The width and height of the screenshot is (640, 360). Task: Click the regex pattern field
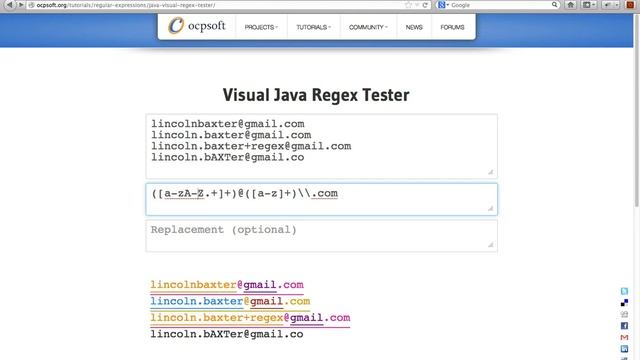[x=322, y=199]
